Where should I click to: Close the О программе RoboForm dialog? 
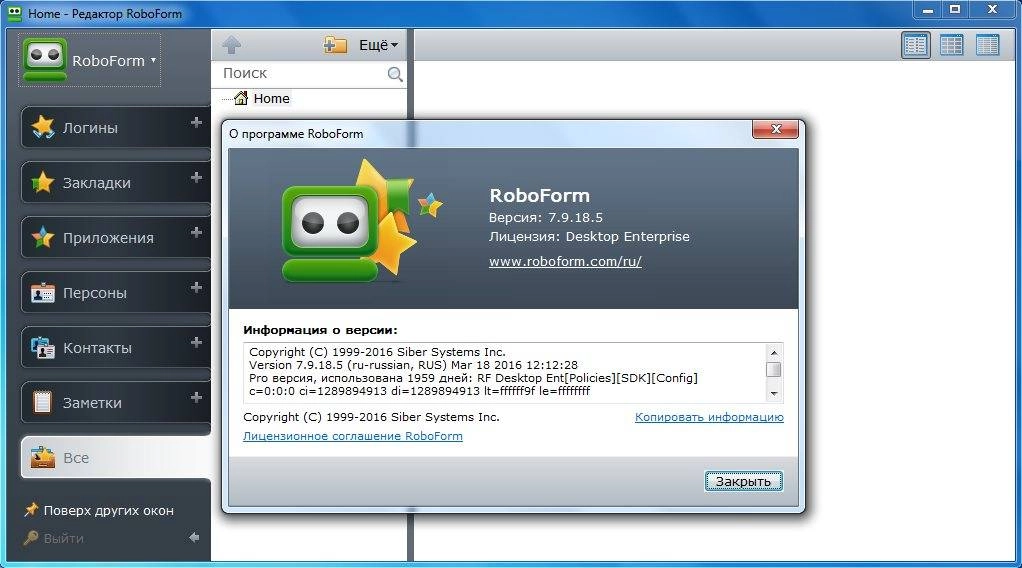775,129
